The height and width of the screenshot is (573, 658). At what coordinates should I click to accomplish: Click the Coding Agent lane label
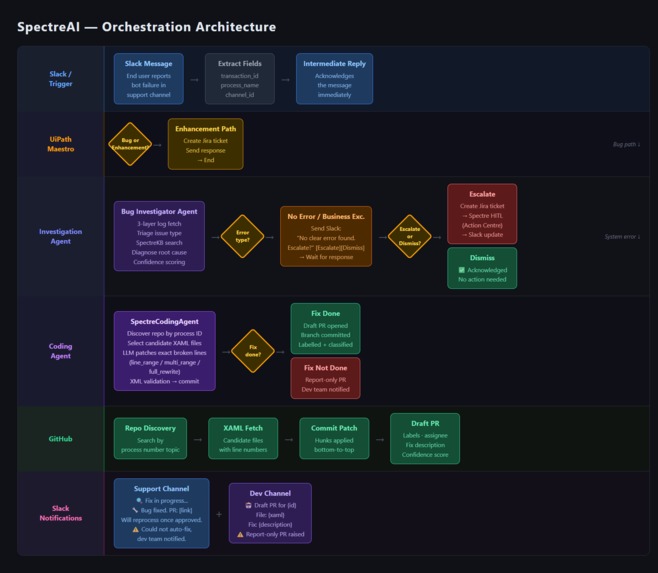point(60,351)
